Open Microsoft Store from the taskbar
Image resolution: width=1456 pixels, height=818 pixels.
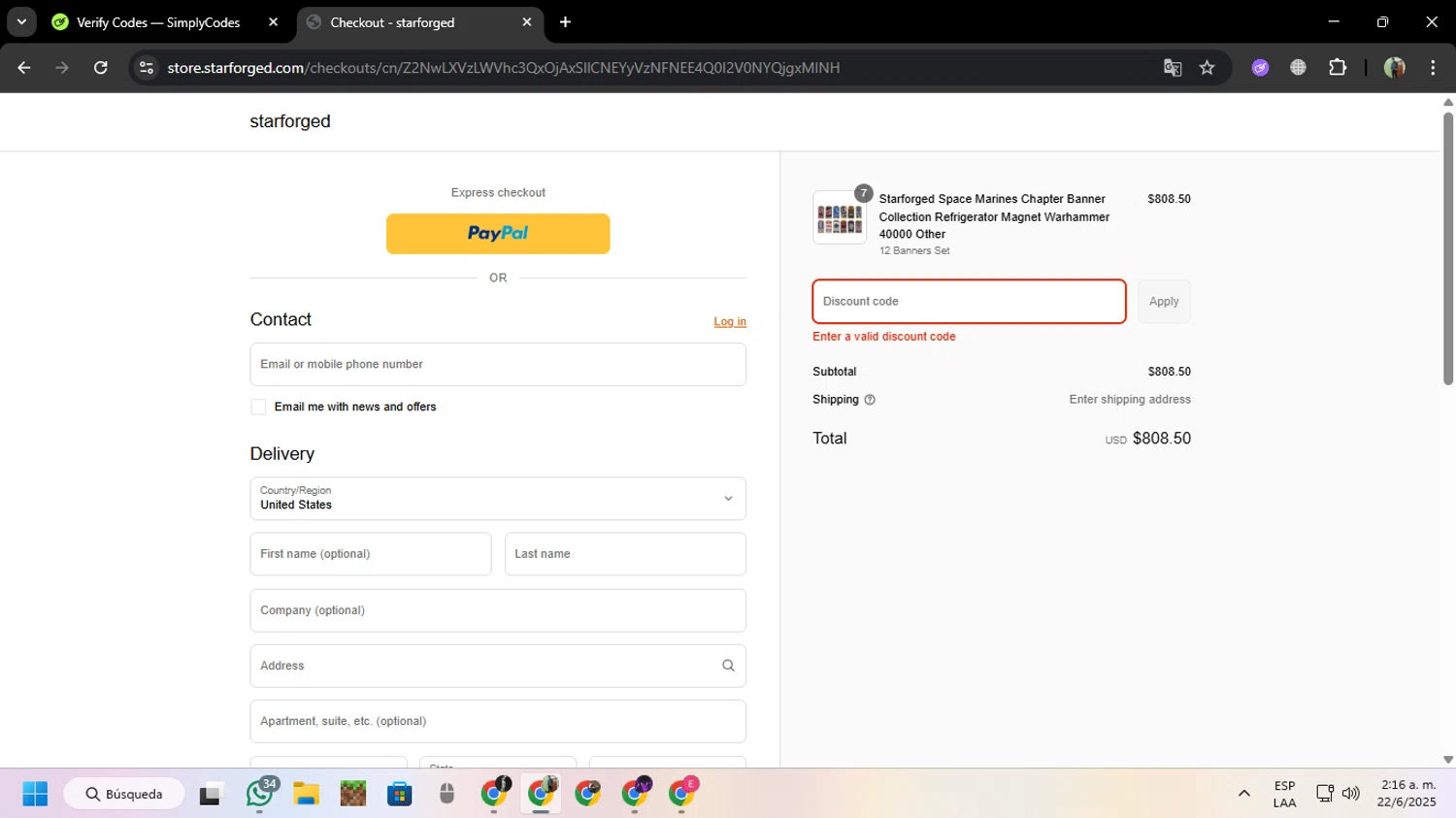[400, 794]
